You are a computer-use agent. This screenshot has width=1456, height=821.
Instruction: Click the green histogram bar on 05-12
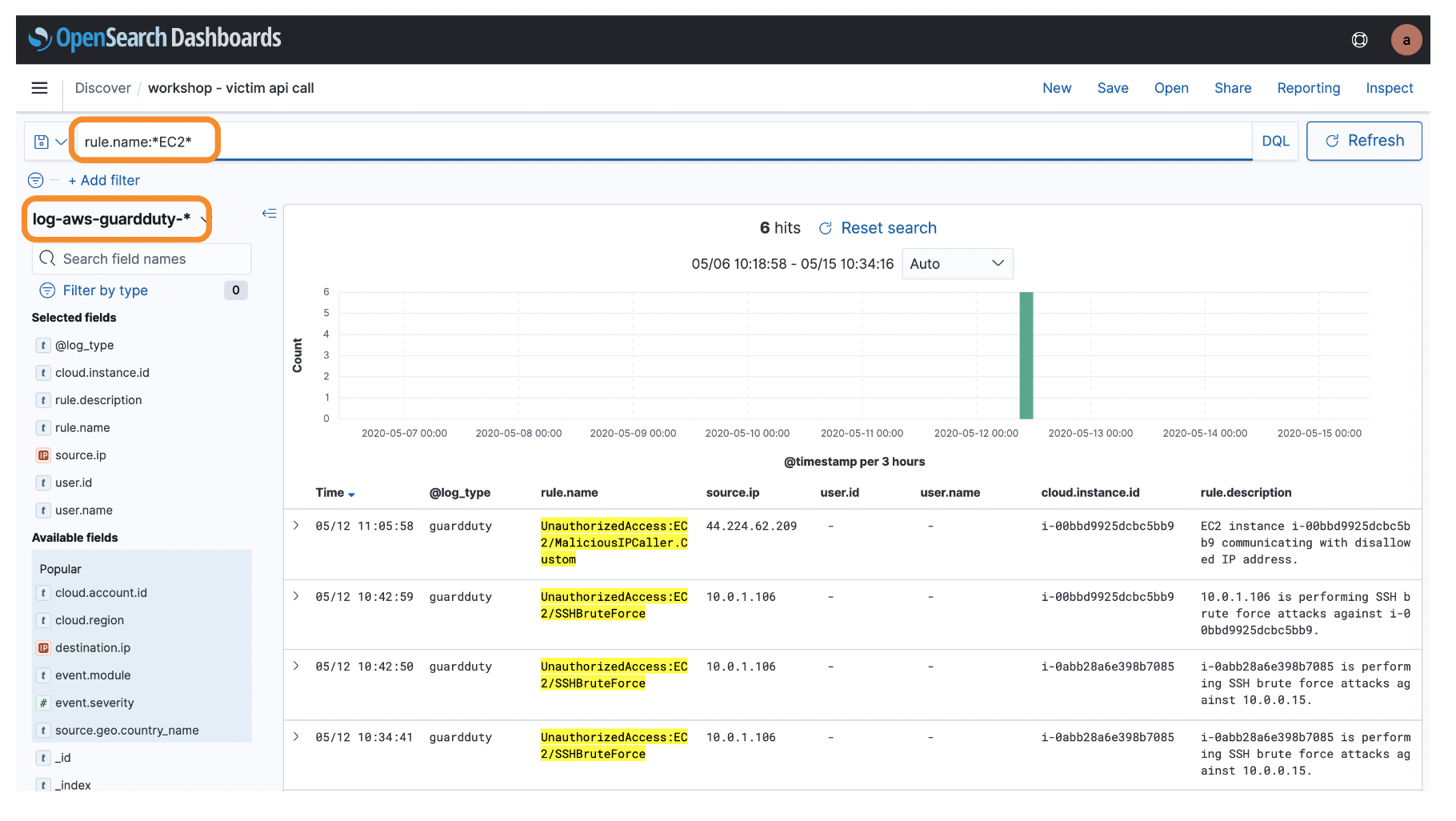(1026, 355)
